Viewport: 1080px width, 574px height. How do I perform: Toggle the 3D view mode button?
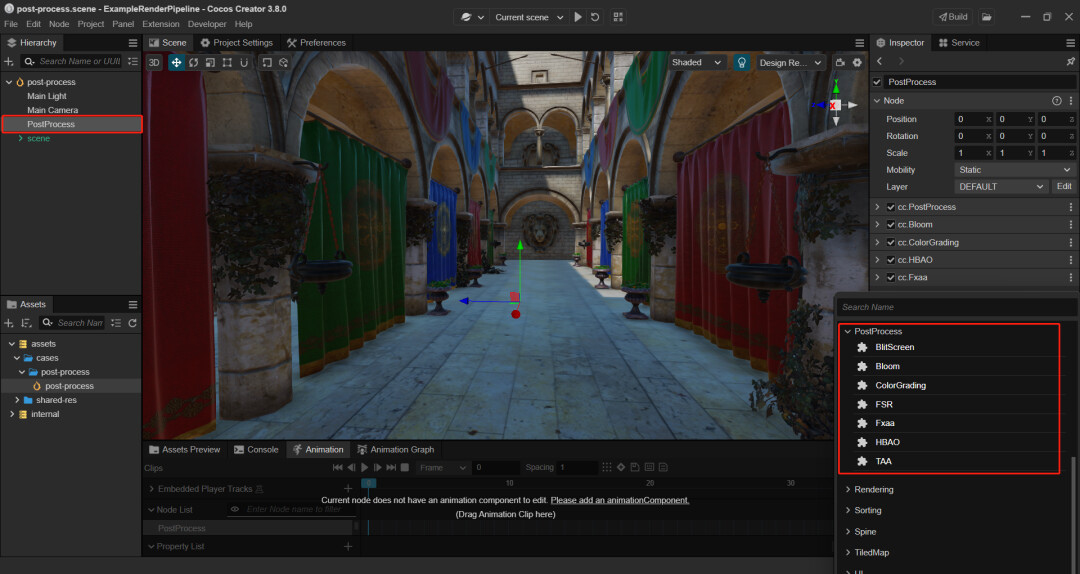point(154,62)
